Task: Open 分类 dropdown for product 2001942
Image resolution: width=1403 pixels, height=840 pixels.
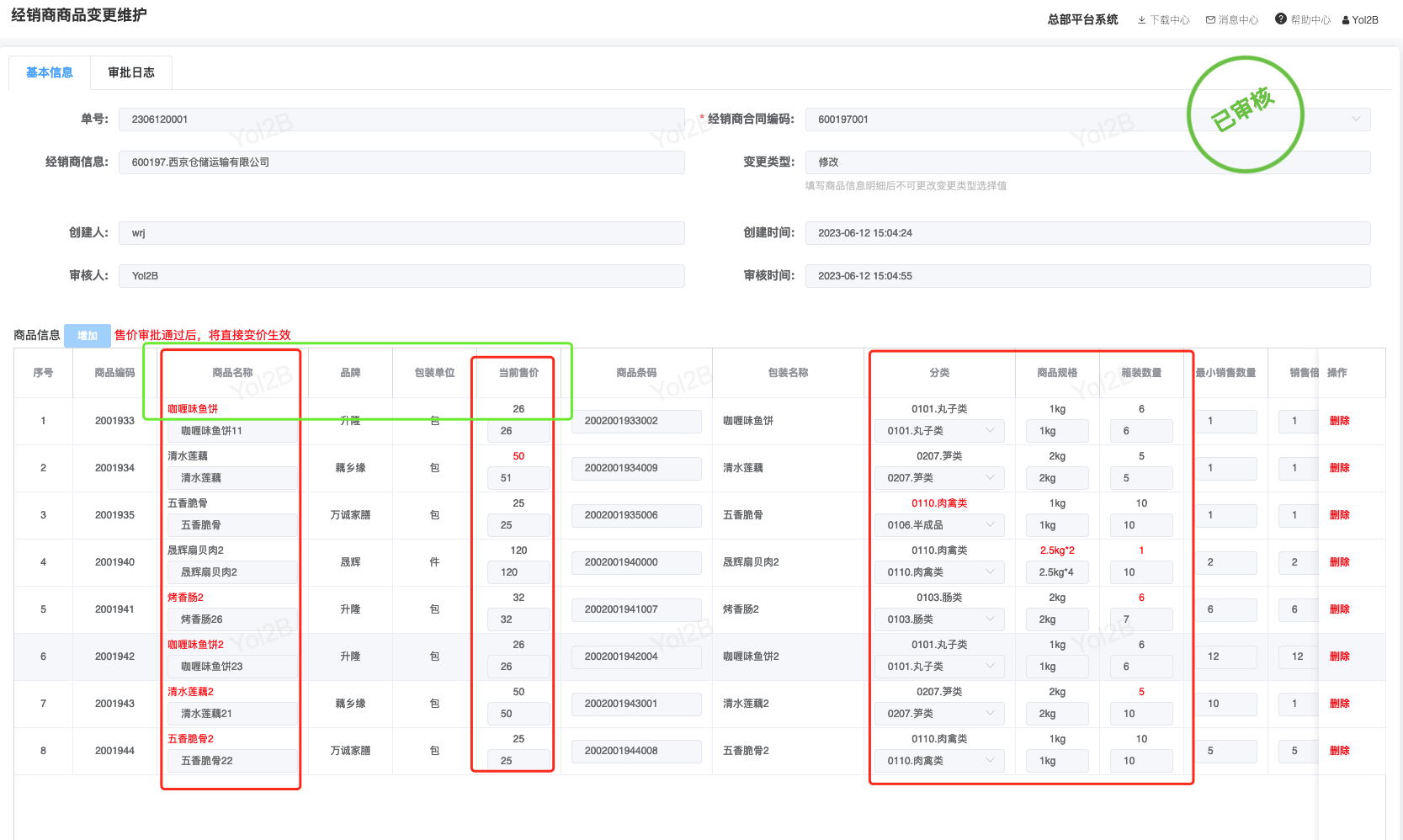Action: 939,667
